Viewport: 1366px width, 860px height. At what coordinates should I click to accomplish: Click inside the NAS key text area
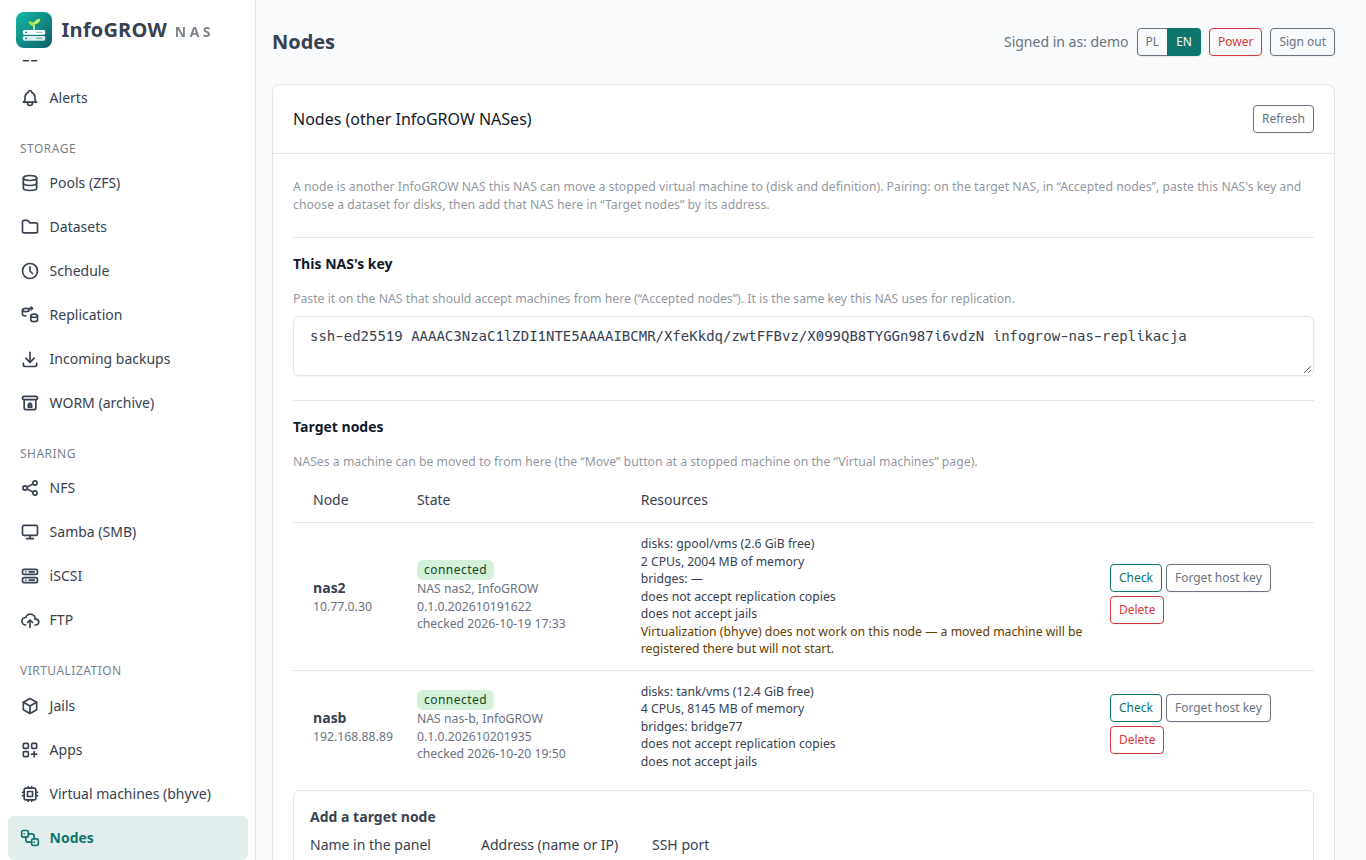click(x=803, y=346)
